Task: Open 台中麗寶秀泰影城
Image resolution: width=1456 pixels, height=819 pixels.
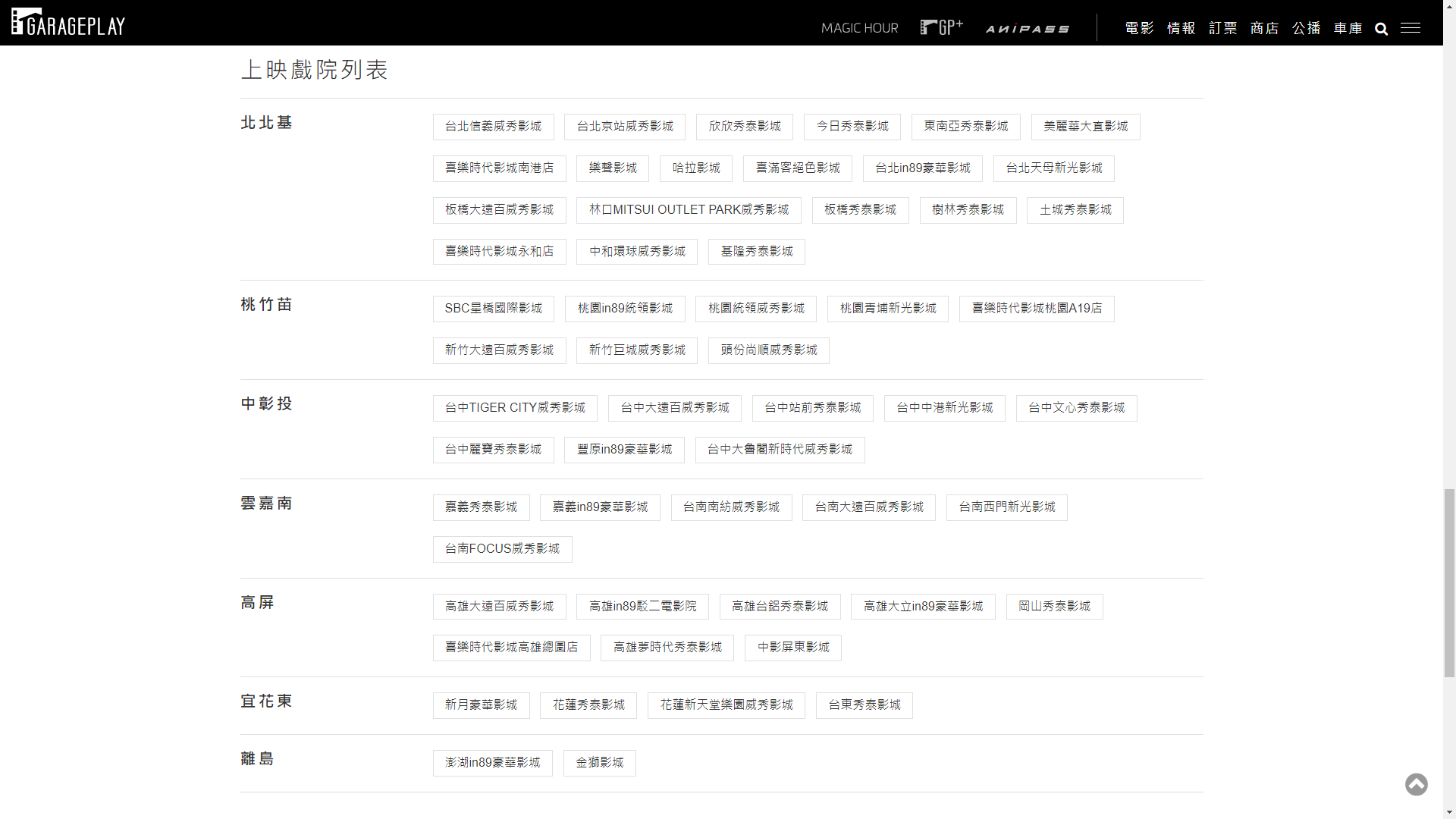Action: pos(494,450)
